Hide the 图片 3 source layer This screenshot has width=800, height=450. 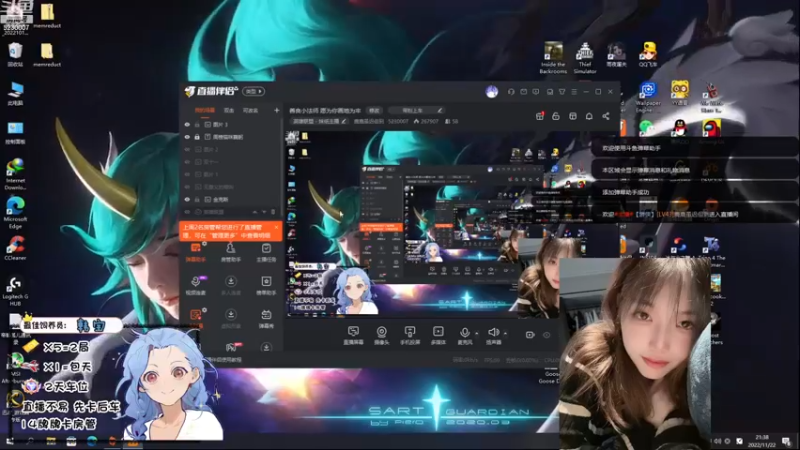pos(187,124)
